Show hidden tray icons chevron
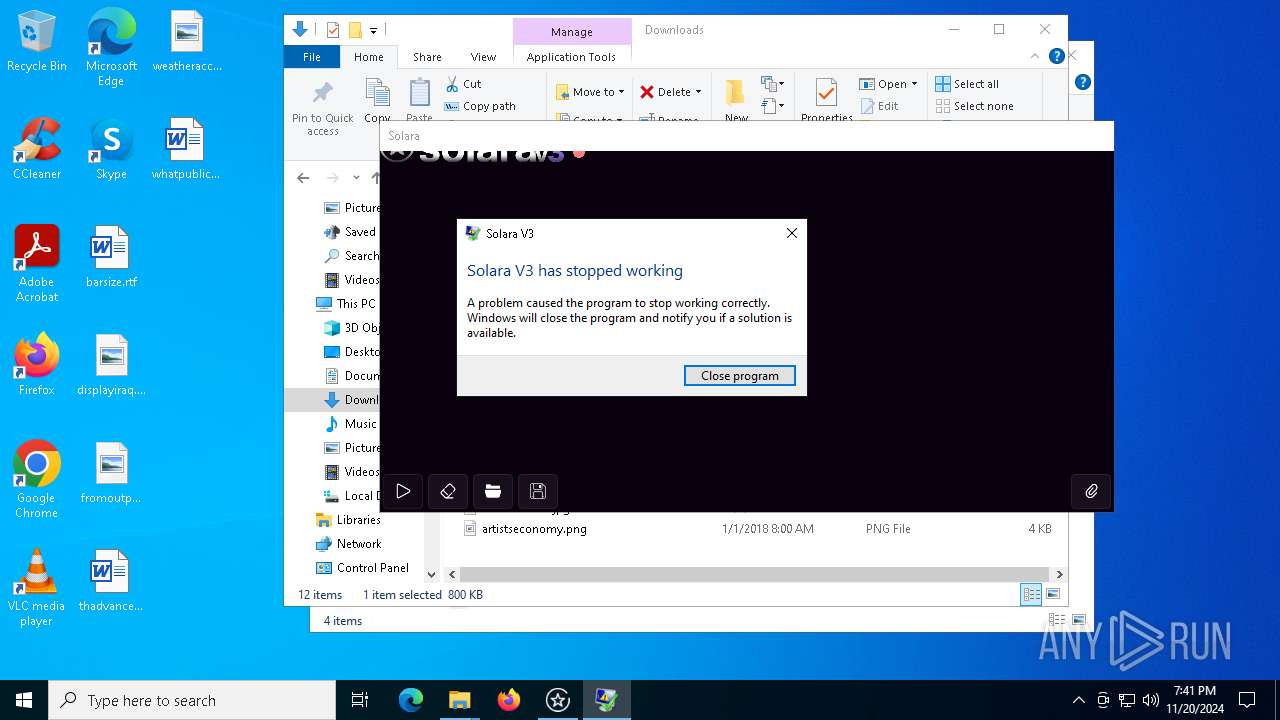Viewport: 1280px width, 720px height. pyautogui.click(x=1078, y=700)
